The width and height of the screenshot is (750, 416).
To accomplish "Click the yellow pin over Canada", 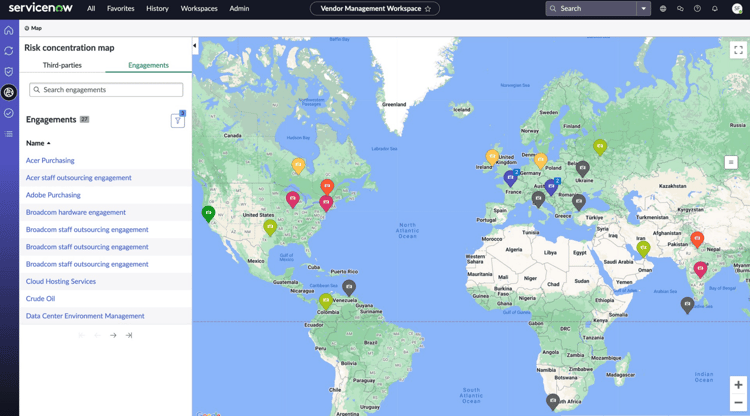I will tap(298, 166).
